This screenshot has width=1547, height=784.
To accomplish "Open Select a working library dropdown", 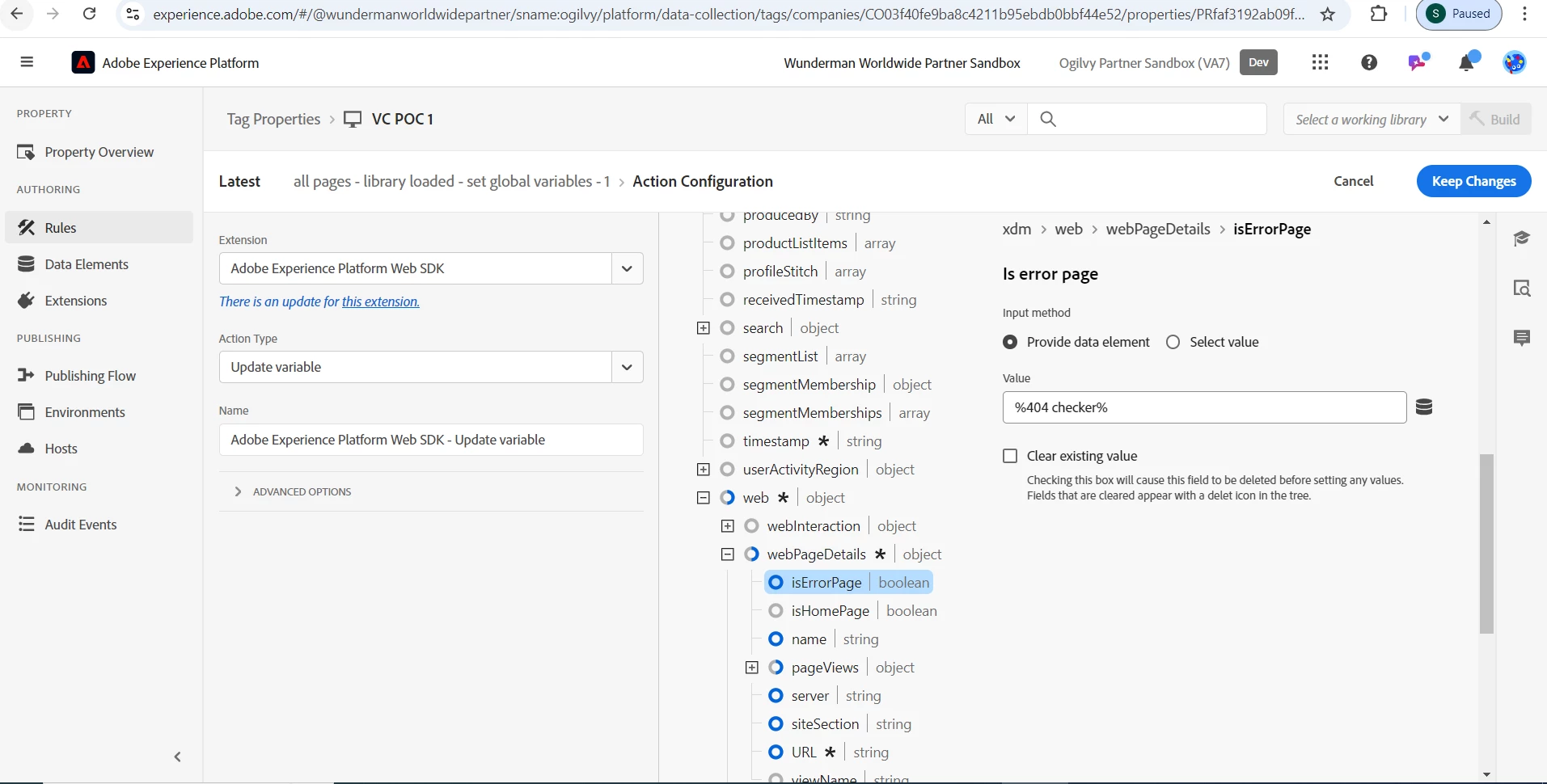I will click(1372, 119).
